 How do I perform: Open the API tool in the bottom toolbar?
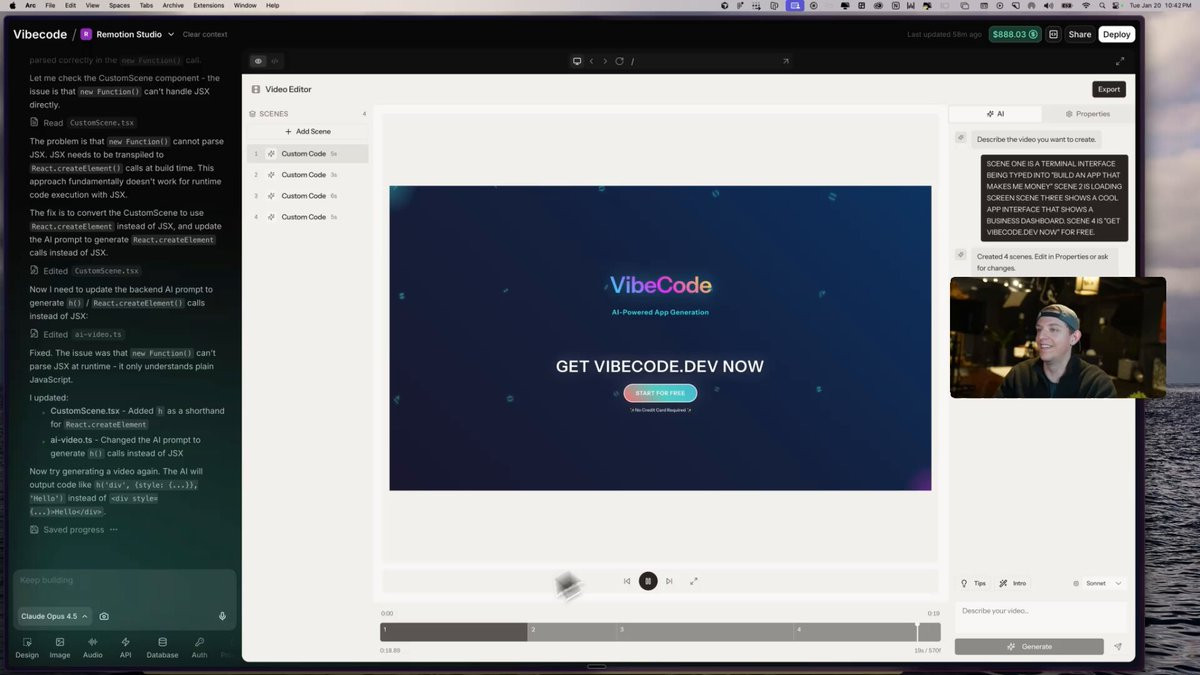[x=125, y=648]
